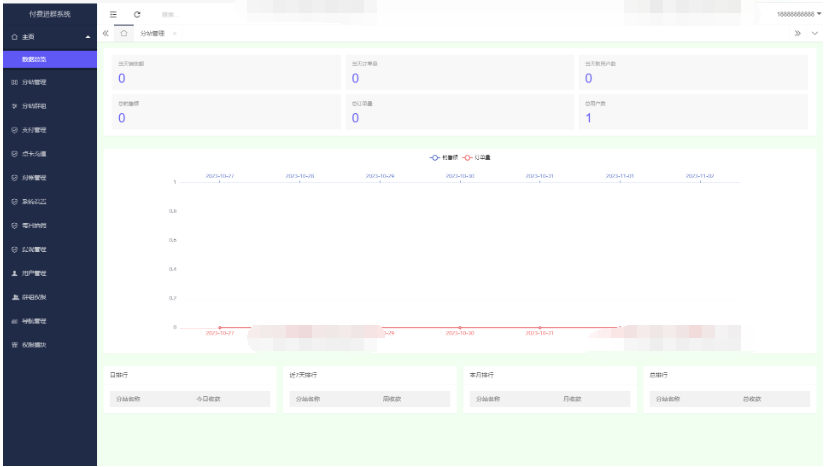Collapse the 主页 sidebar menu group
825x467 pixels.
pyautogui.click(x=87, y=37)
